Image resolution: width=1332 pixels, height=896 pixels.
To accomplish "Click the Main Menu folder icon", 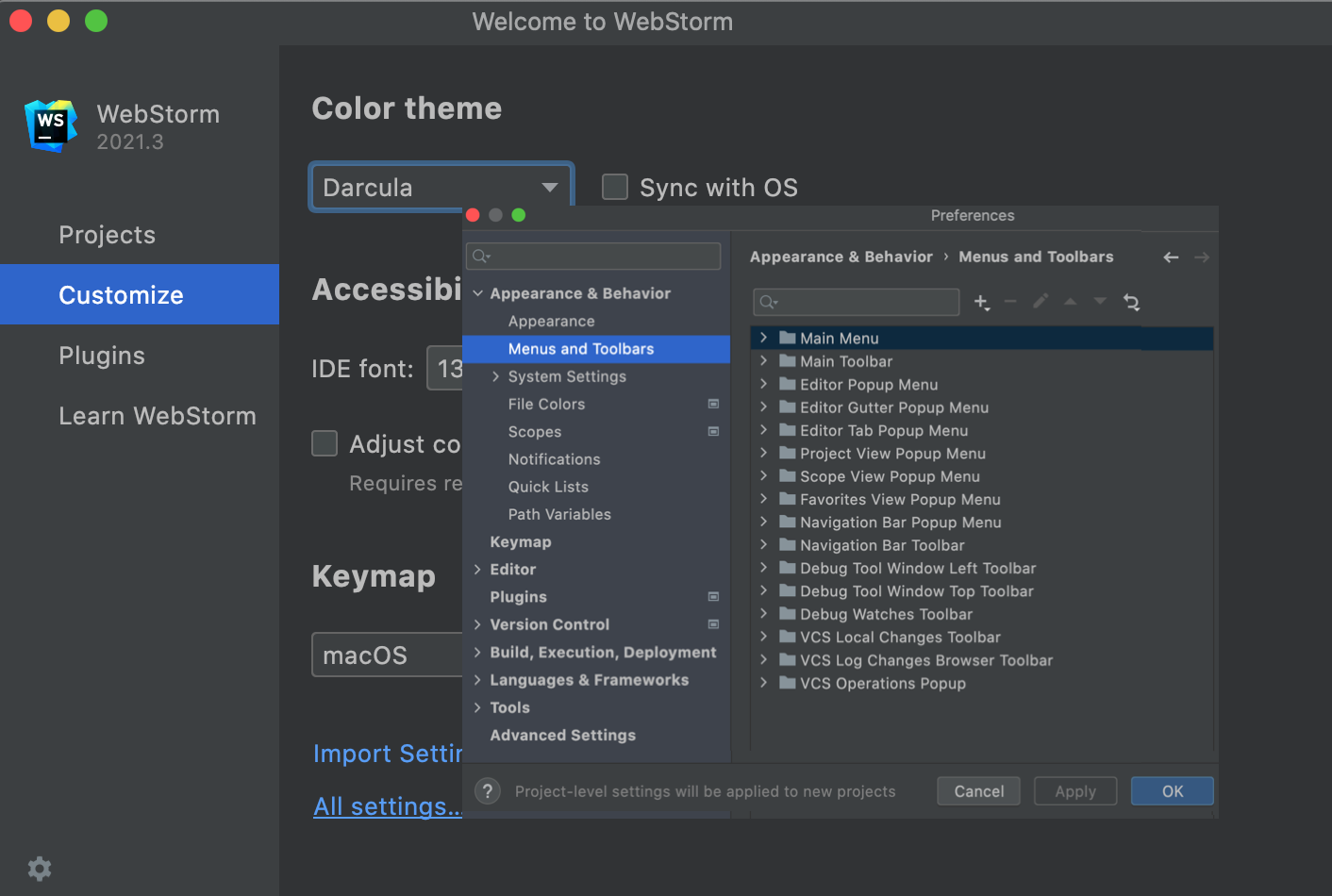I will (x=788, y=338).
